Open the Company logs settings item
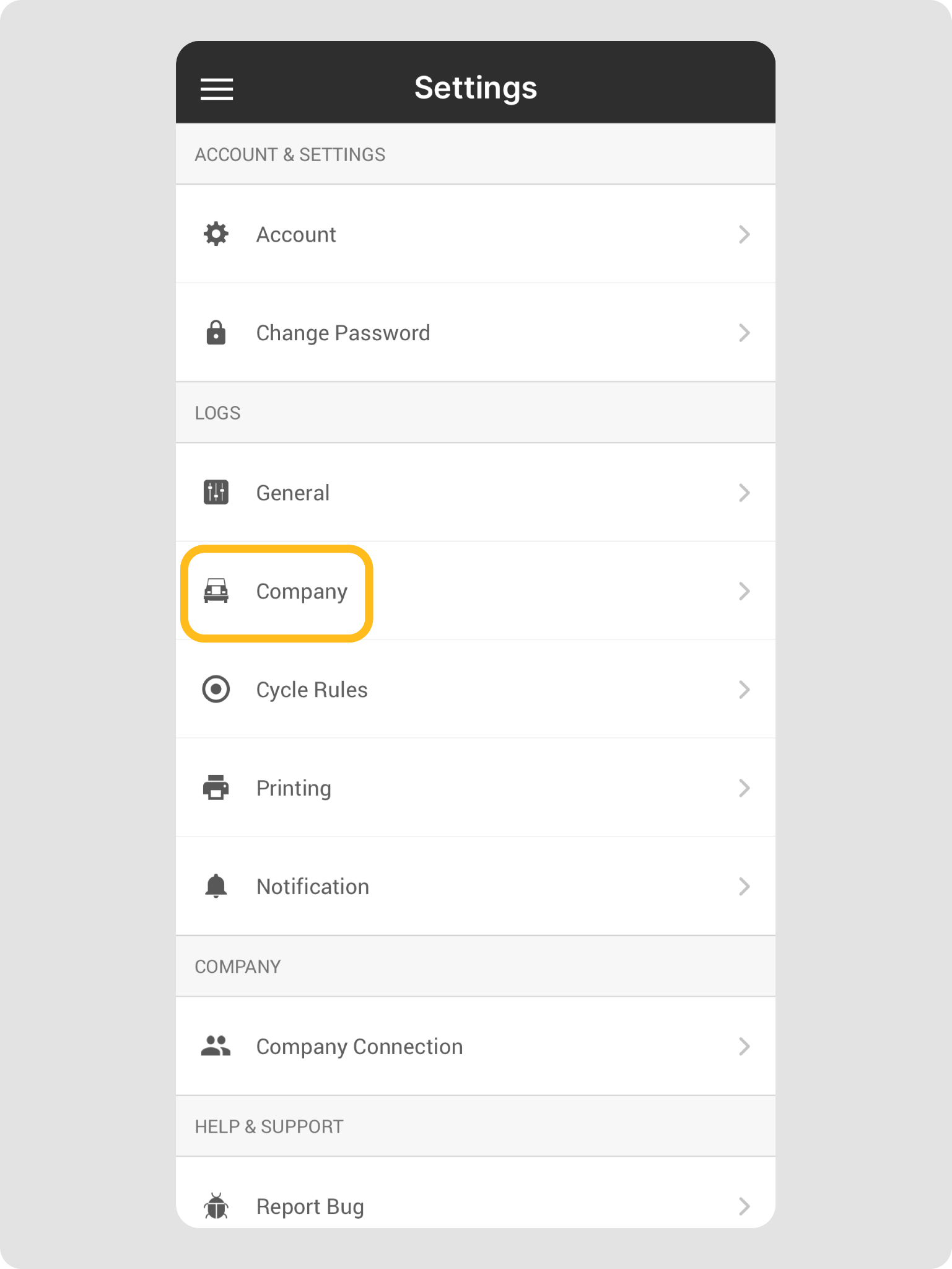The height and width of the screenshot is (1269, 952). coord(302,592)
